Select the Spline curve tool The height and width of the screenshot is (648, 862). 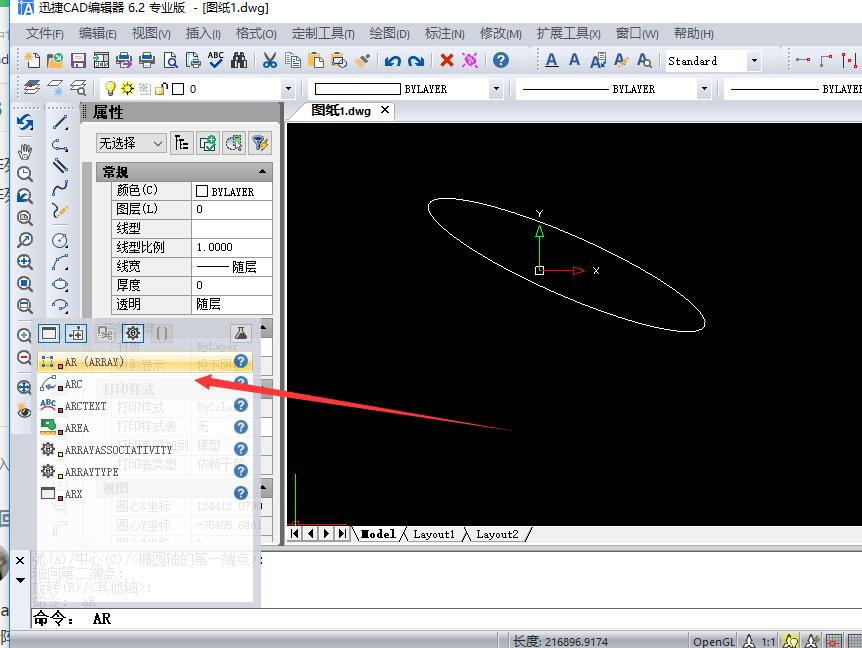(x=60, y=188)
